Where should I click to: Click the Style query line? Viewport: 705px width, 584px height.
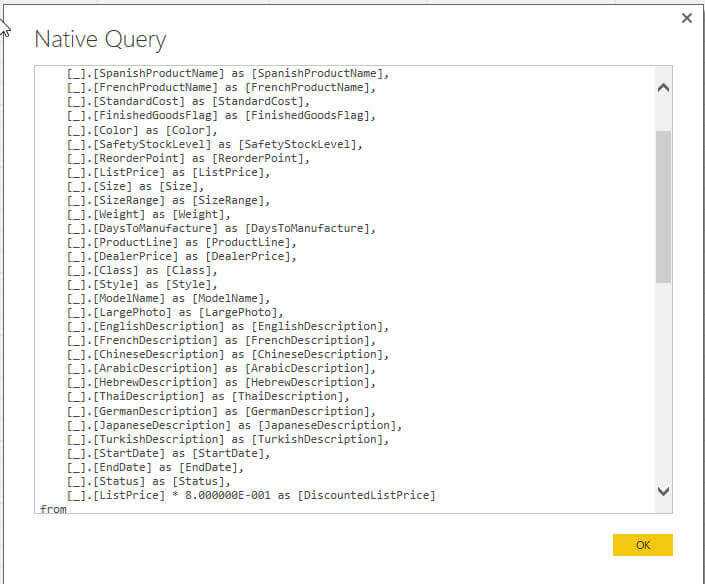point(142,284)
